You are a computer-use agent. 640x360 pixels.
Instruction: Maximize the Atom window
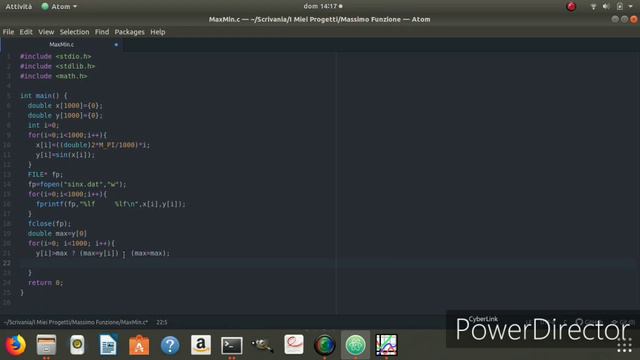pos(624,19)
